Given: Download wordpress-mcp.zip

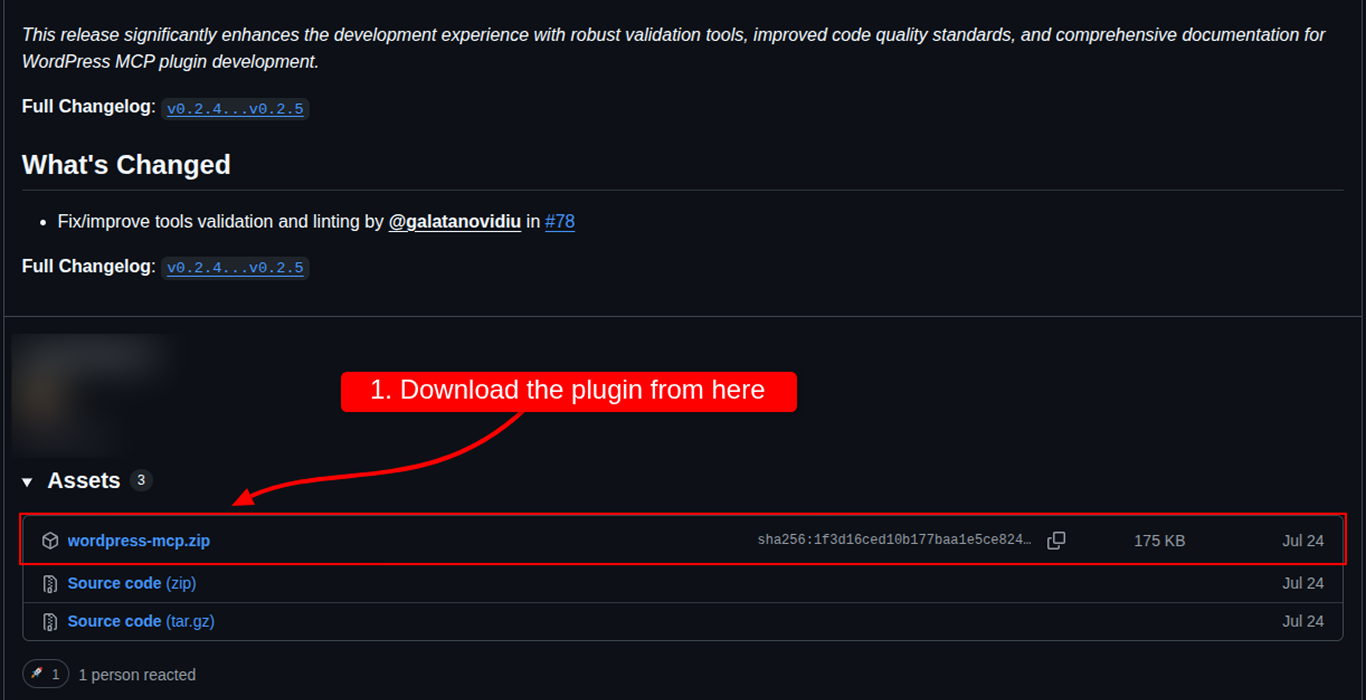Looking at the screenshot, I should 138,540.
